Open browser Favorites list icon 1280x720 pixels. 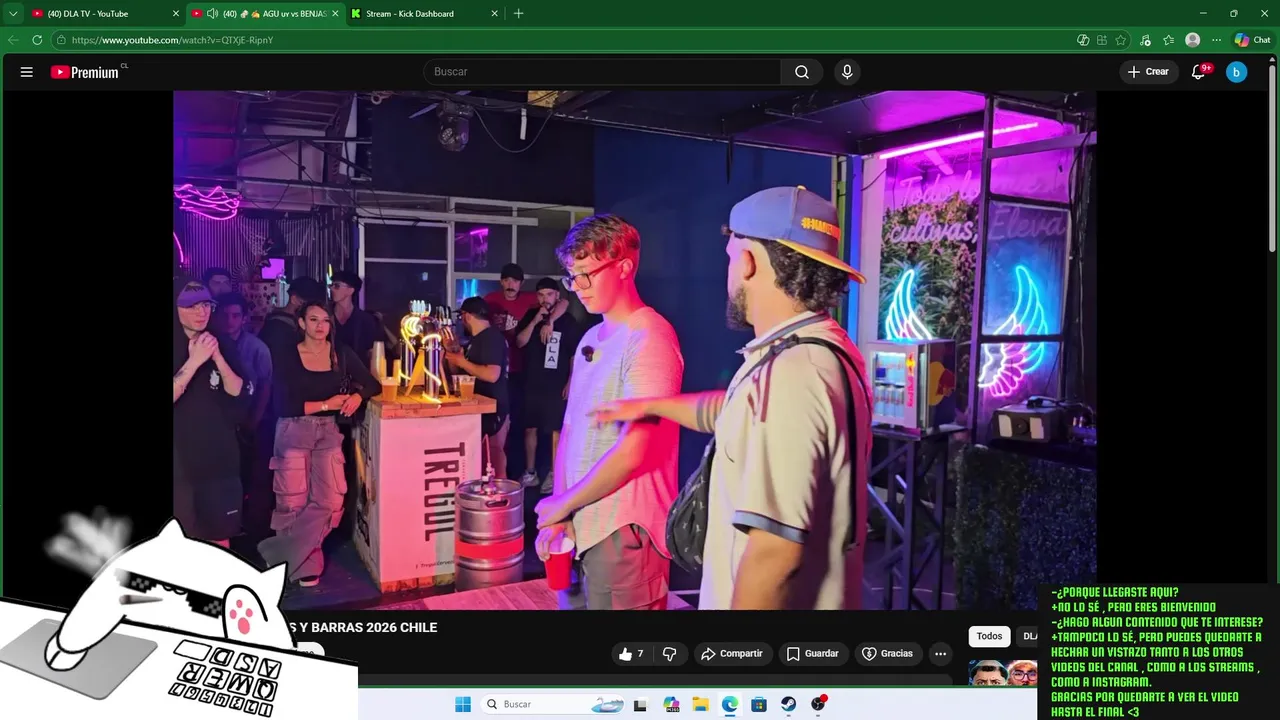pyautogui.click(x=1169, y=40)
